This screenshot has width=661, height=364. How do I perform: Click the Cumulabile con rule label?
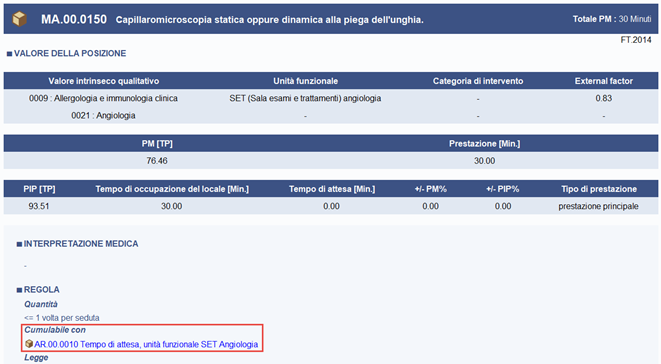tap(55, 330)
